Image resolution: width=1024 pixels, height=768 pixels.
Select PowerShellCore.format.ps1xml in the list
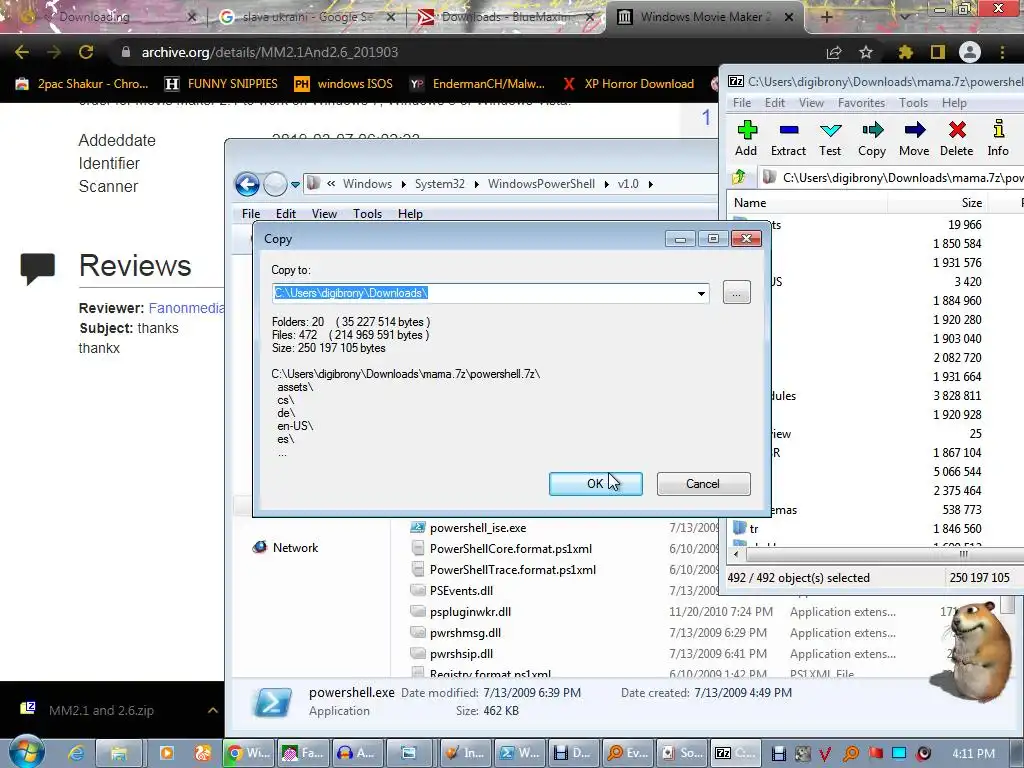tap(501, 549)
